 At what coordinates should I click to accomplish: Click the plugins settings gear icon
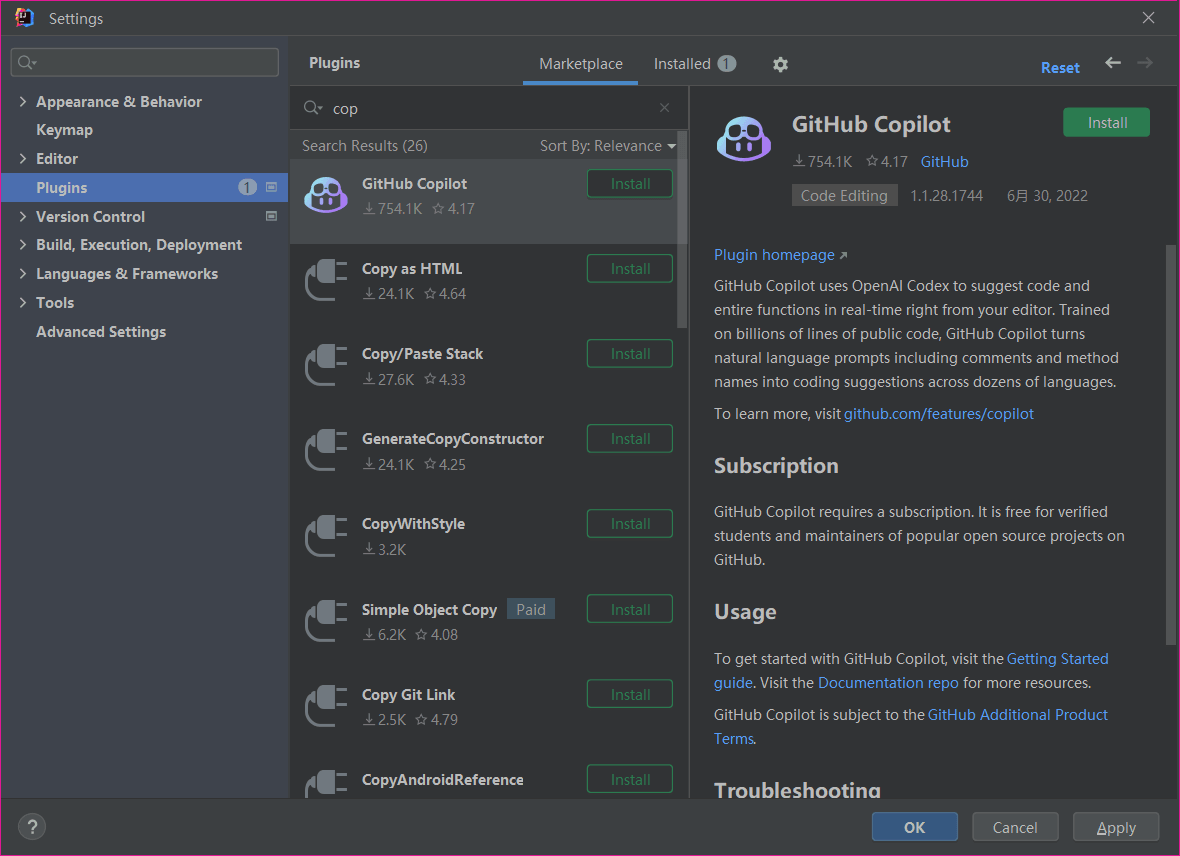[780, 65]
